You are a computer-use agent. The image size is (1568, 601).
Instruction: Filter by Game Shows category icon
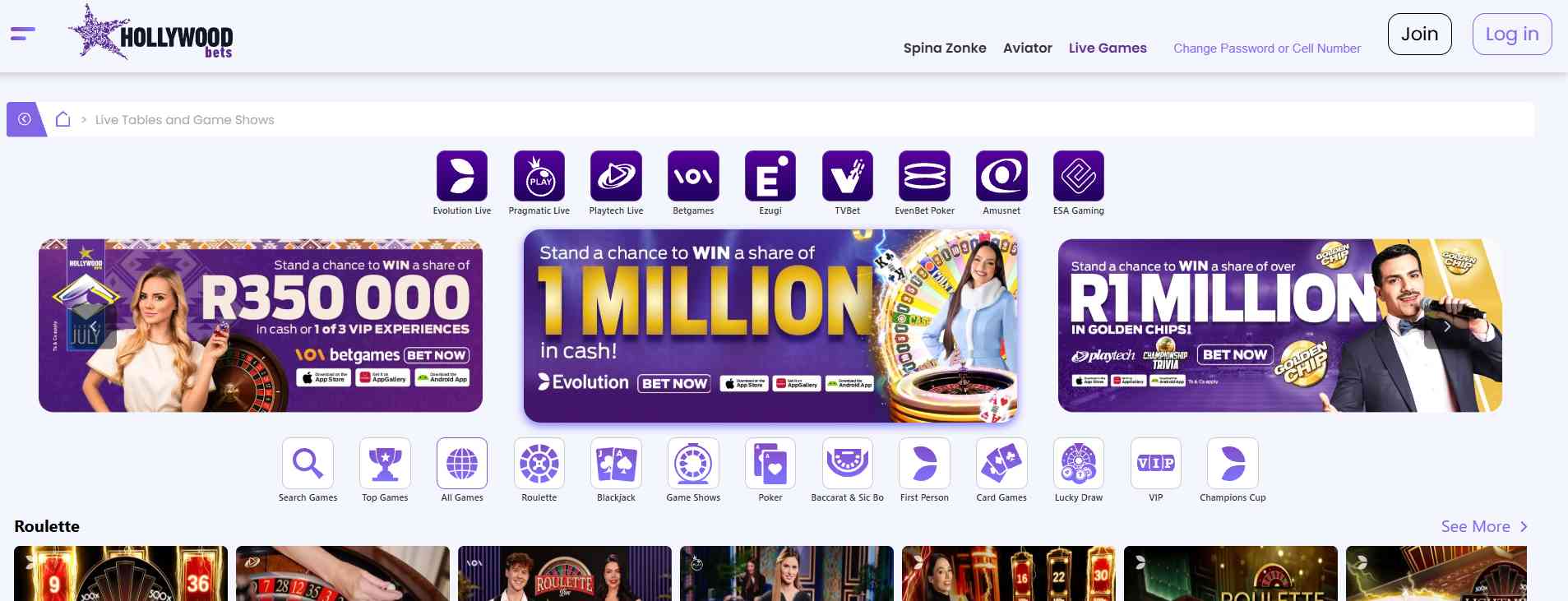click(x=693, y=464)
